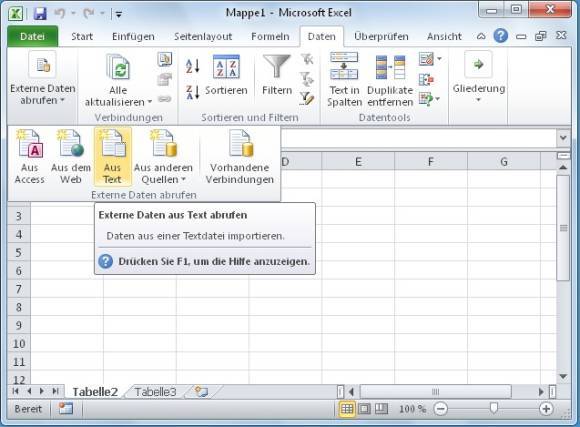Click Duplikate entfernen icon
The width and height of the screenshot is (580, 427).
(390, 67)
